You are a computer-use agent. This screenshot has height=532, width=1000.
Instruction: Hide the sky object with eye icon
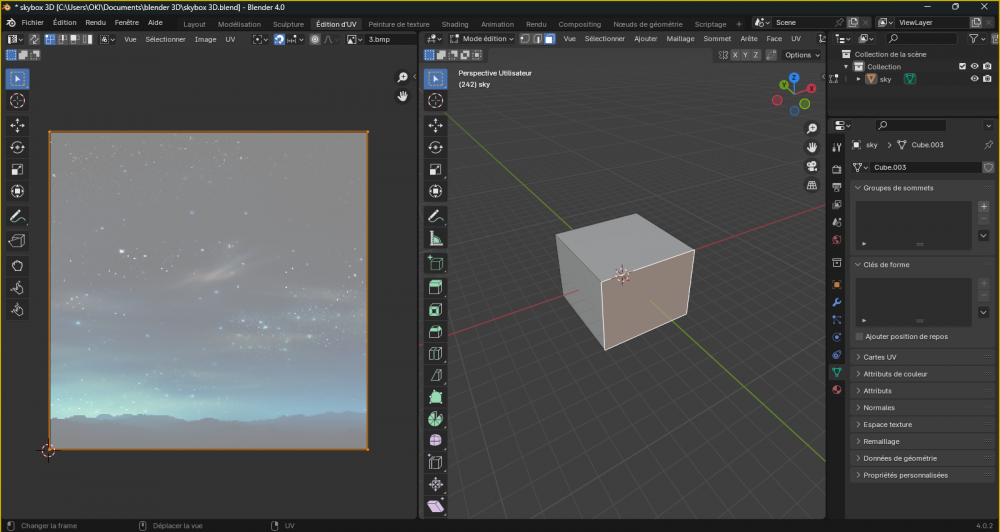(974, 79)
